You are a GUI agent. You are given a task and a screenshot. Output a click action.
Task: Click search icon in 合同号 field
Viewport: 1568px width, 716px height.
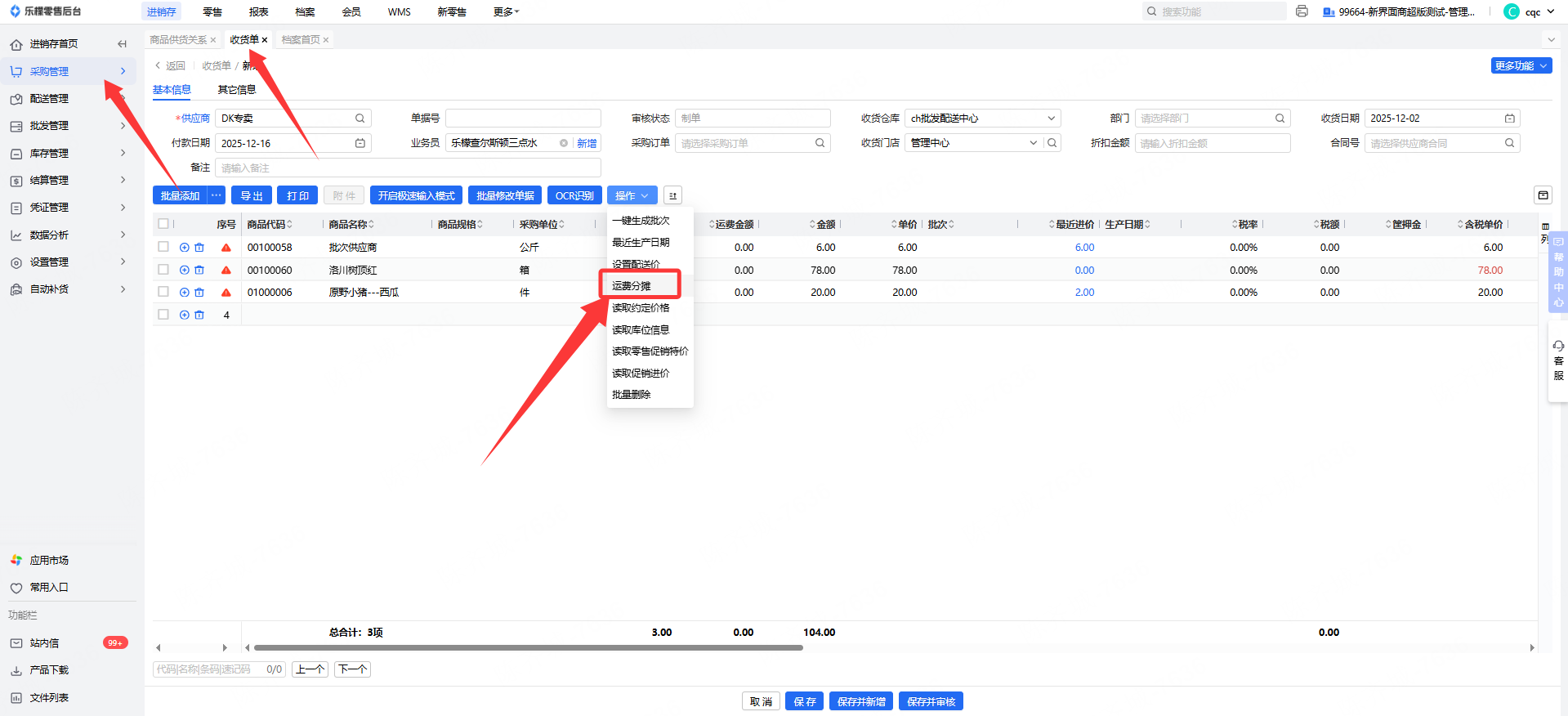(1509, 143)
